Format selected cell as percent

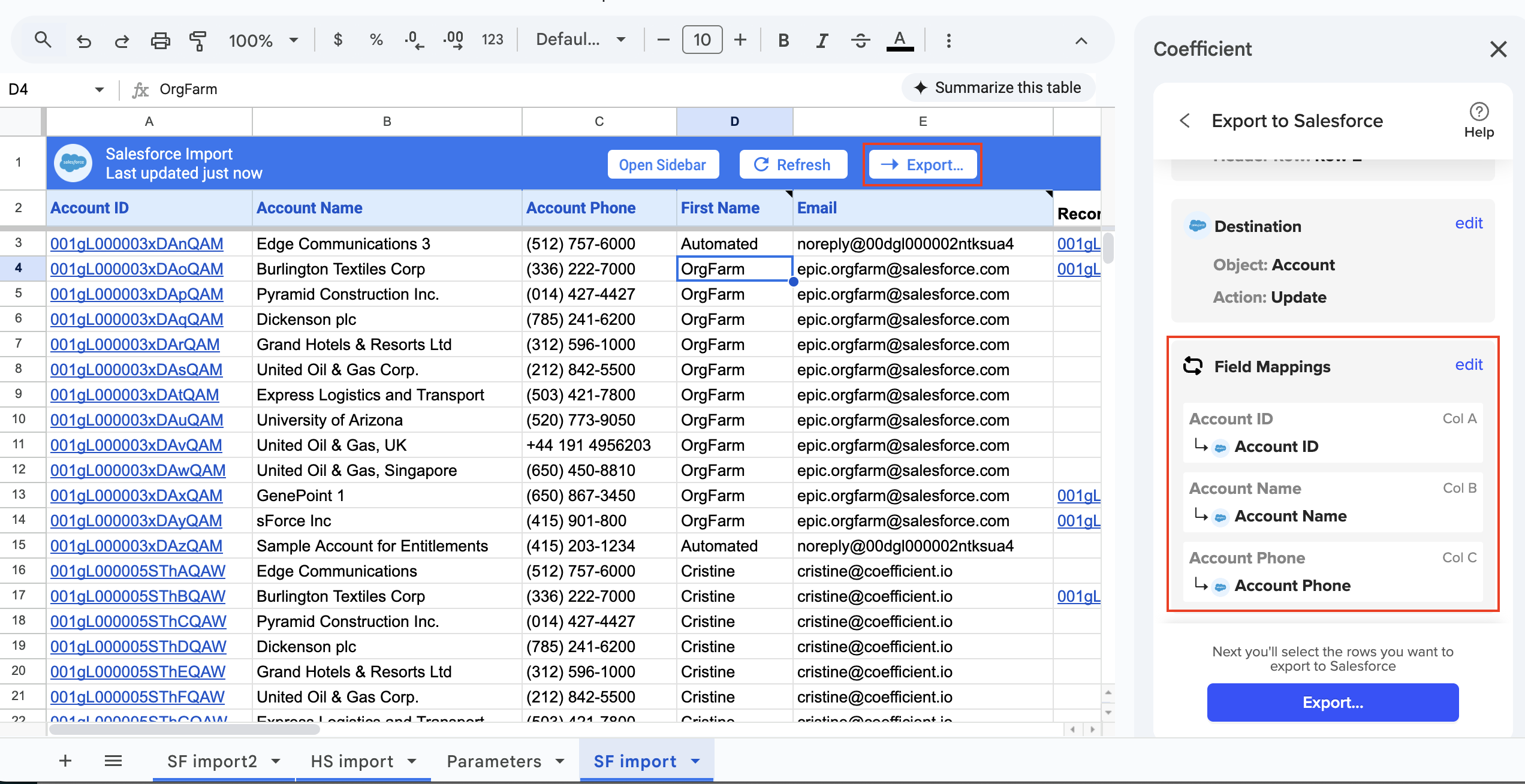376,40
